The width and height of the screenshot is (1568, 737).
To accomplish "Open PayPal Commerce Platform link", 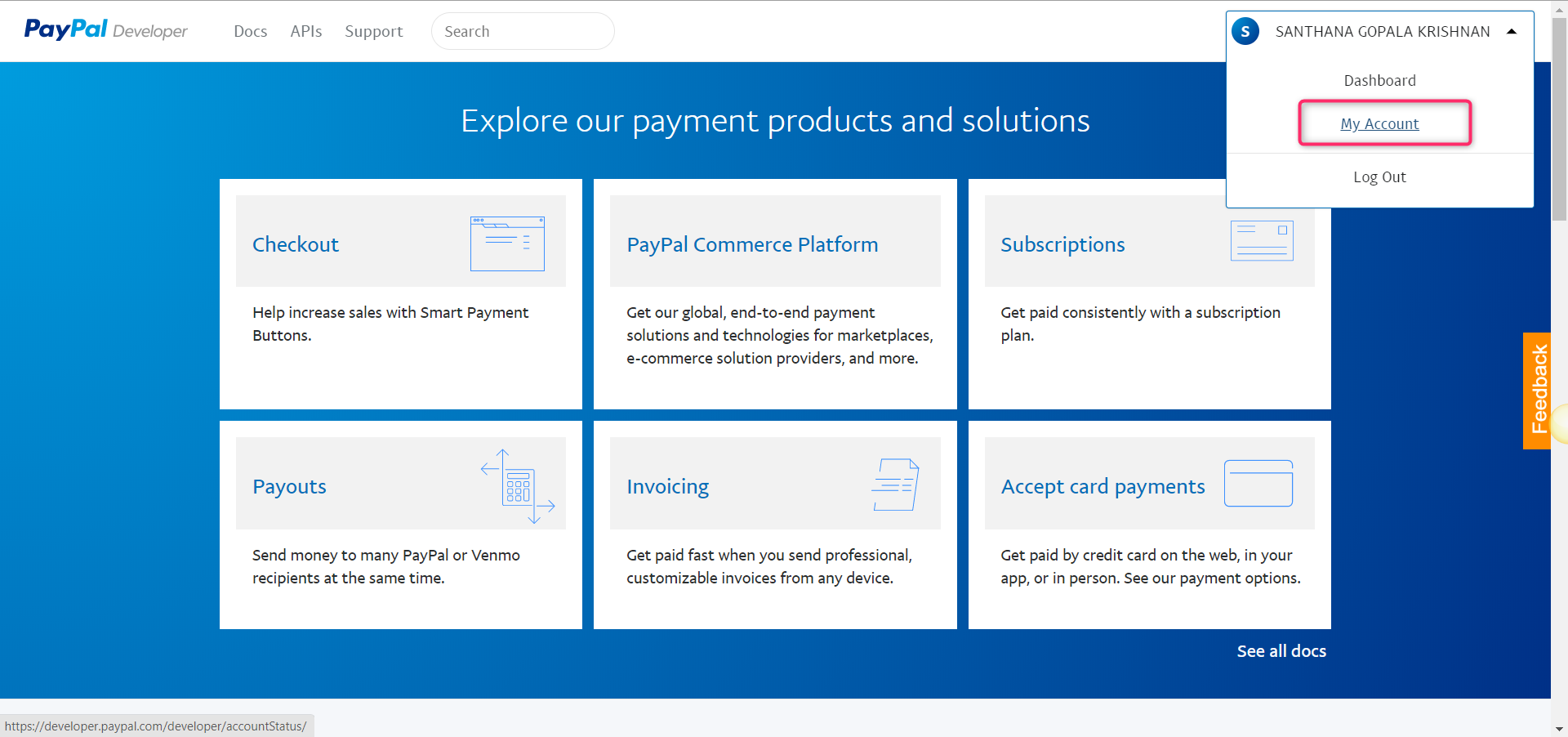I will click(x=752, y=244).
